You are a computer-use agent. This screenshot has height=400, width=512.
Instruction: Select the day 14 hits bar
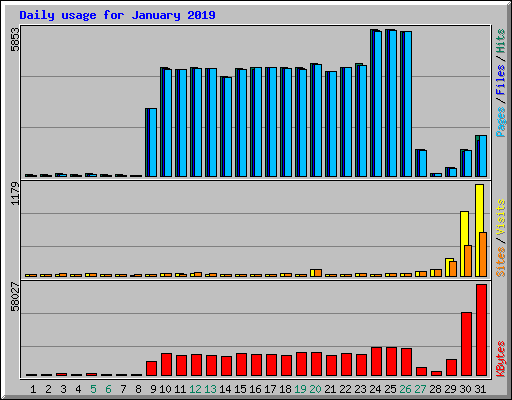coord(226,127)
